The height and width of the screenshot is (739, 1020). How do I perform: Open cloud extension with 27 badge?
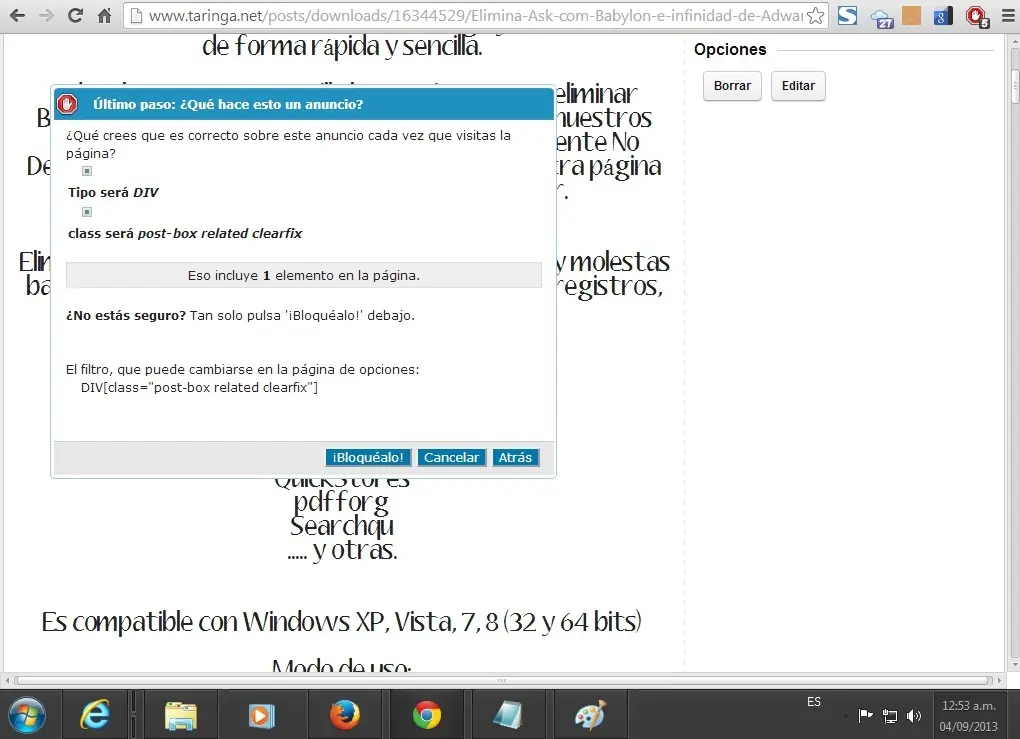click(x=881, y=18)
